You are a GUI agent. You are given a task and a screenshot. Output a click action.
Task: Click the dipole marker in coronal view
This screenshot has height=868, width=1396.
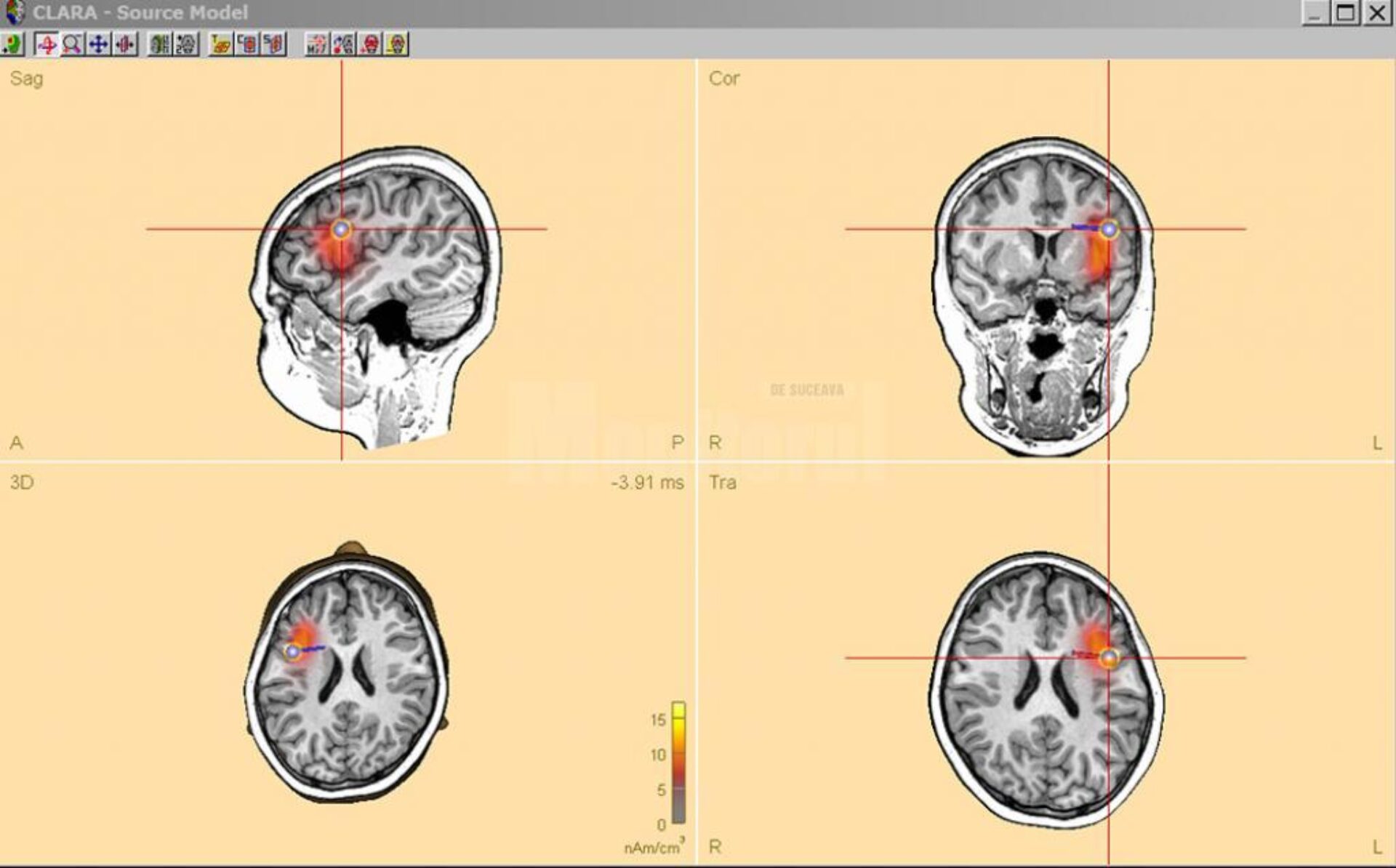point(1108,230)
